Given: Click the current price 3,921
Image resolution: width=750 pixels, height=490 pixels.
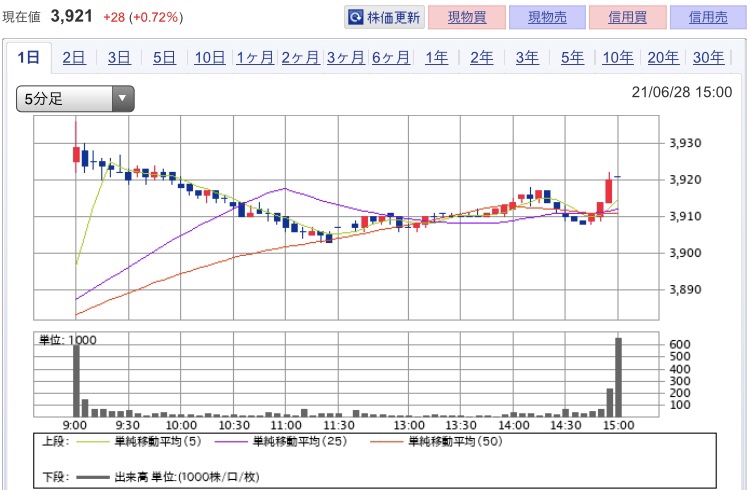Looking at the screenshot, I should click(71, 16).
